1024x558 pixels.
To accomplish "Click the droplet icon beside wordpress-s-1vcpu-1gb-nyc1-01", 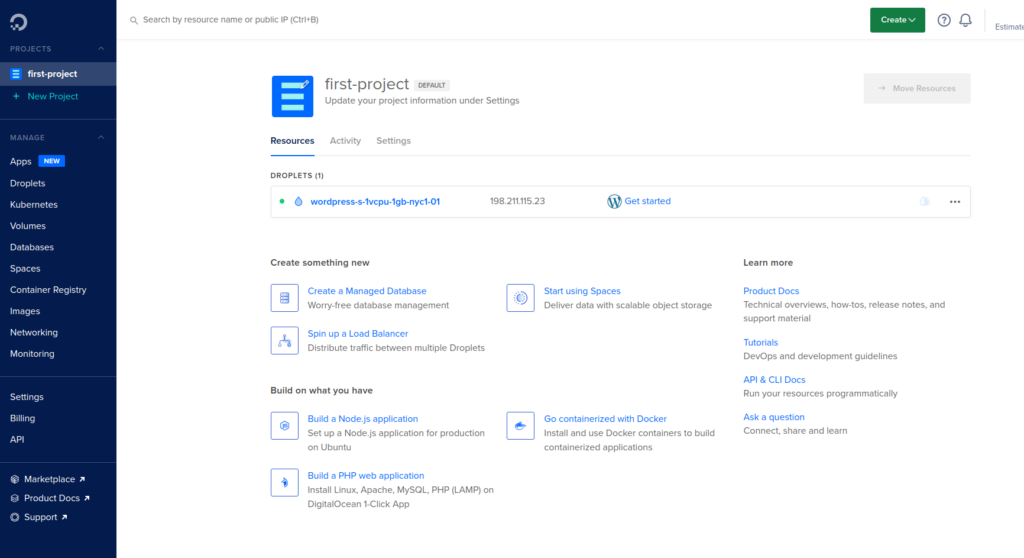I will coord(298,201).
